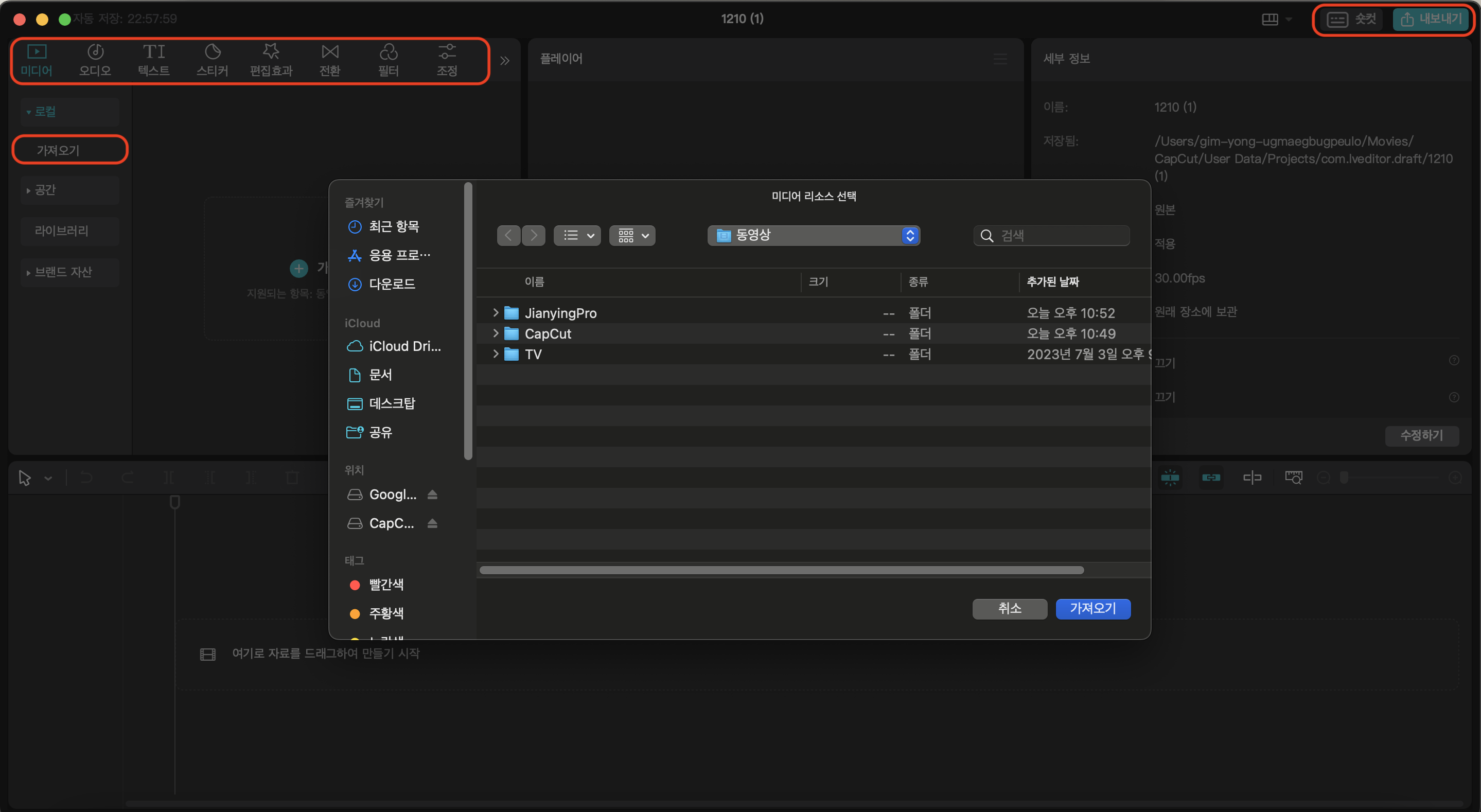1481x812 pixels.
Task: Expand the JianyingPro folder
Action: pos(496,313)
